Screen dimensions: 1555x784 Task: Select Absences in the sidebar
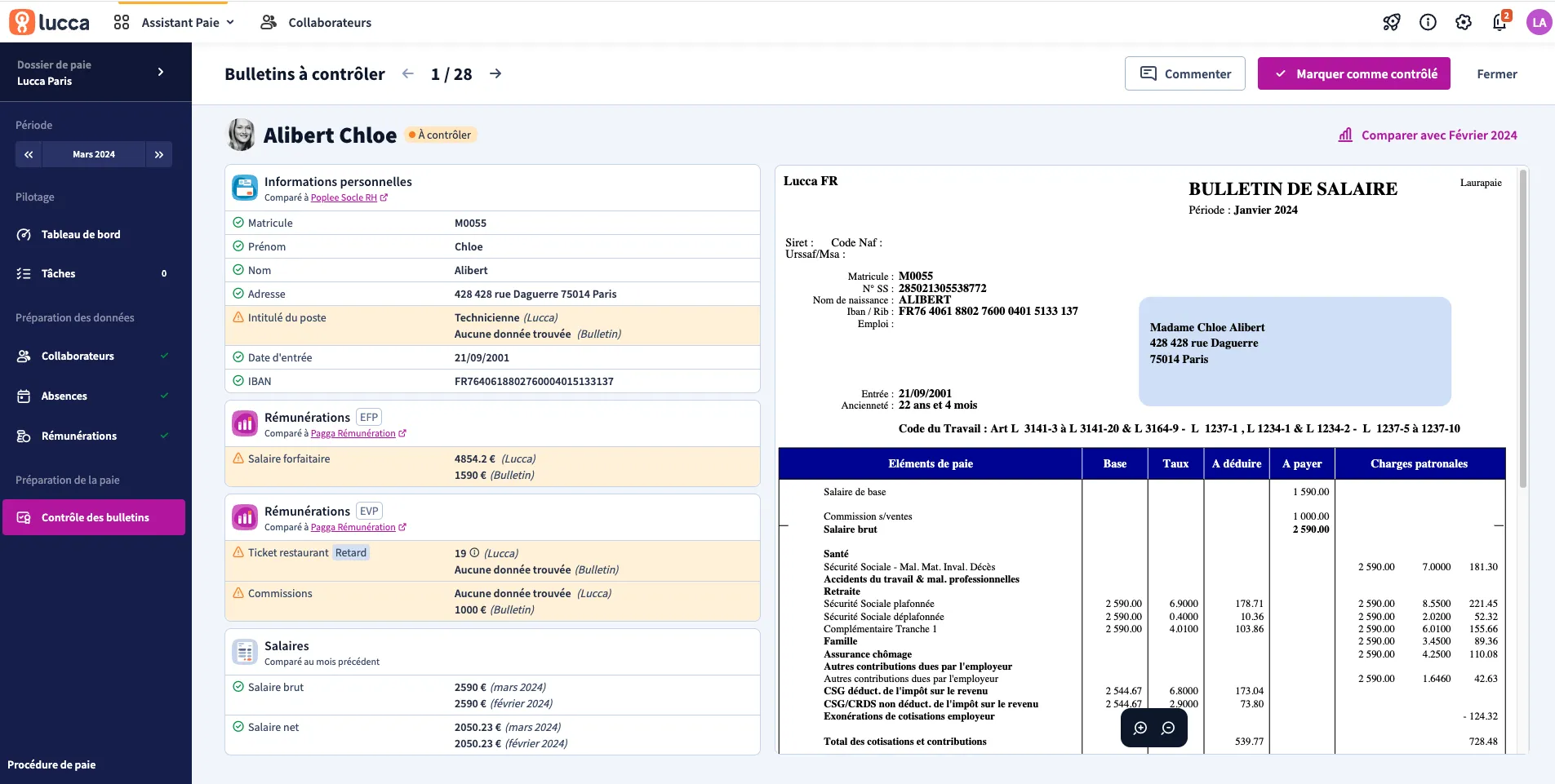[64, 396]
